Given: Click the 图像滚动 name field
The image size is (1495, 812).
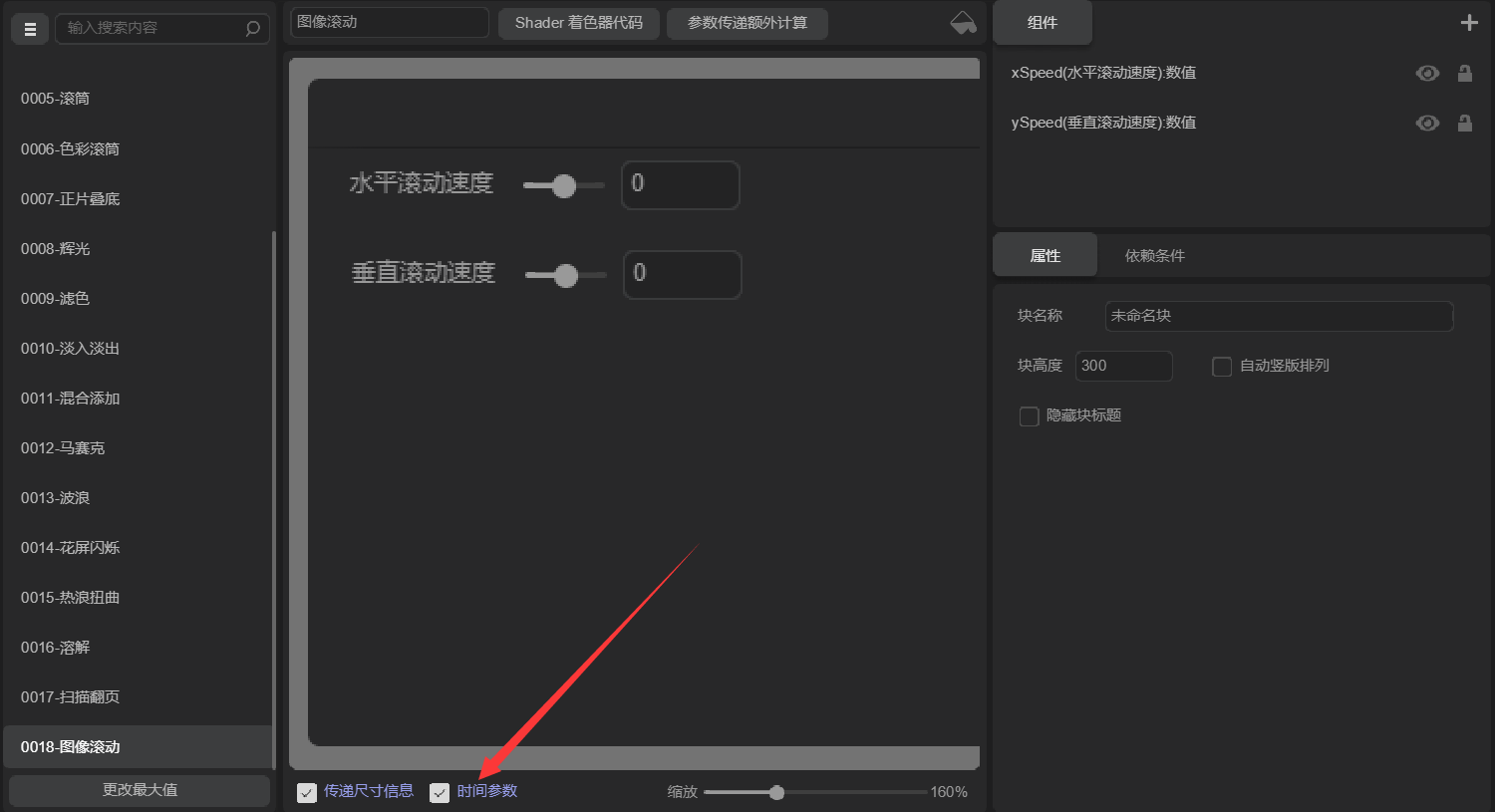Looking at the screenshot, I should [390, 22].
